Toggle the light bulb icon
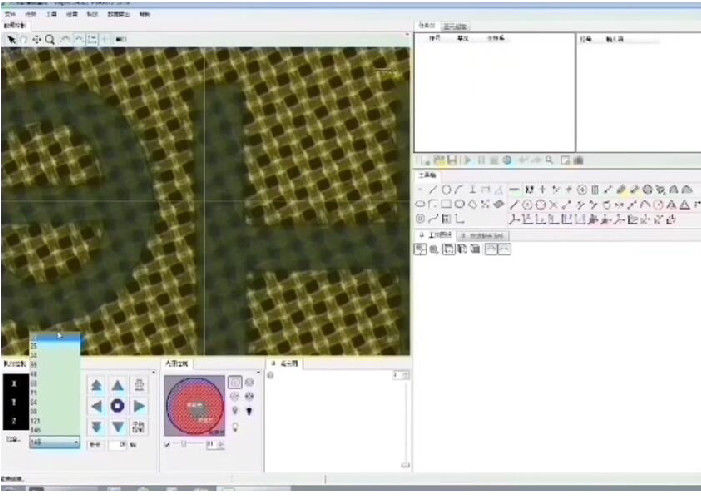Image resolution: width=701 pixels, height=501 pixels. point(234,426)
